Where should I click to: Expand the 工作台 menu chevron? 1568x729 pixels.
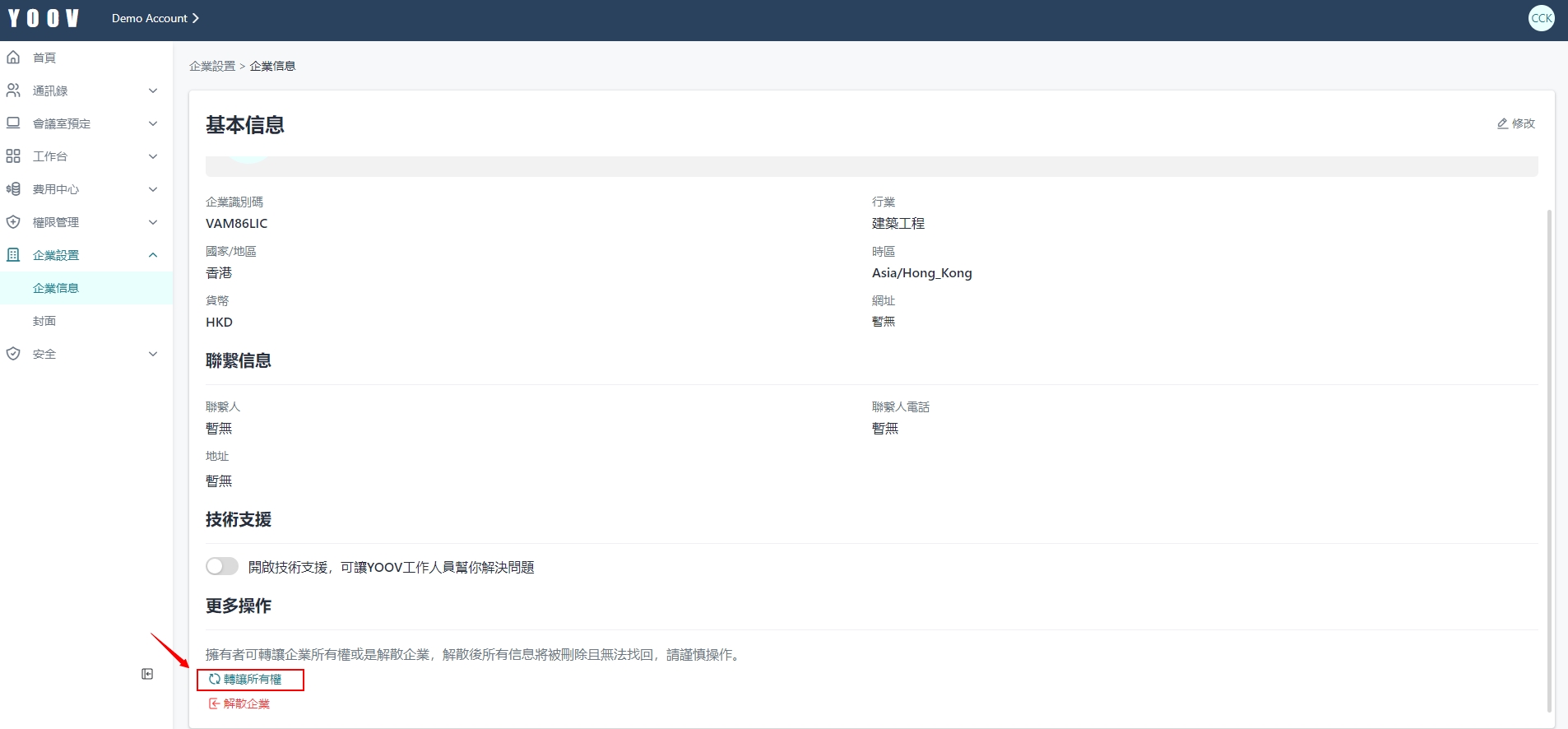pyautogui.click(x=153, y=156)
